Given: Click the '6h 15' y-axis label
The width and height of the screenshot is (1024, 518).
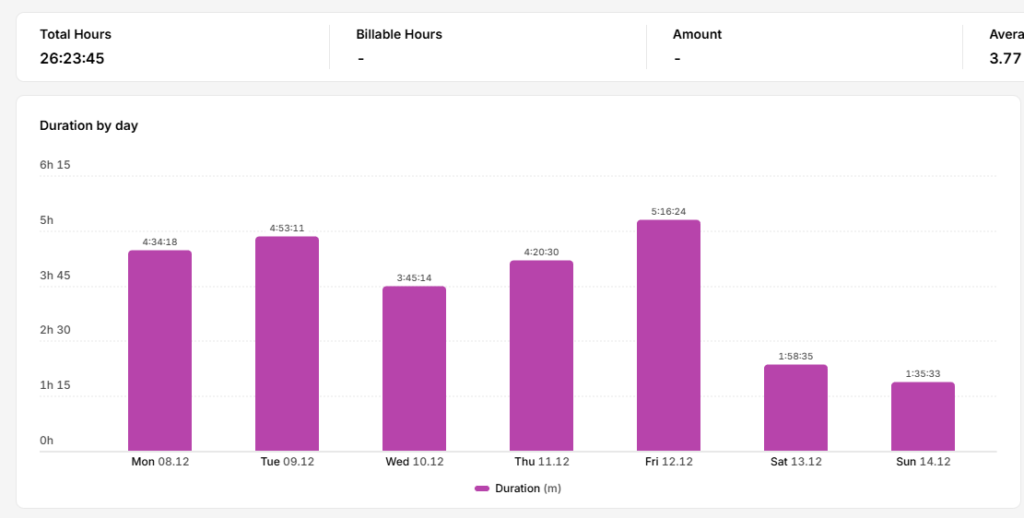Looking at the screenshot, I should (55, 165).
